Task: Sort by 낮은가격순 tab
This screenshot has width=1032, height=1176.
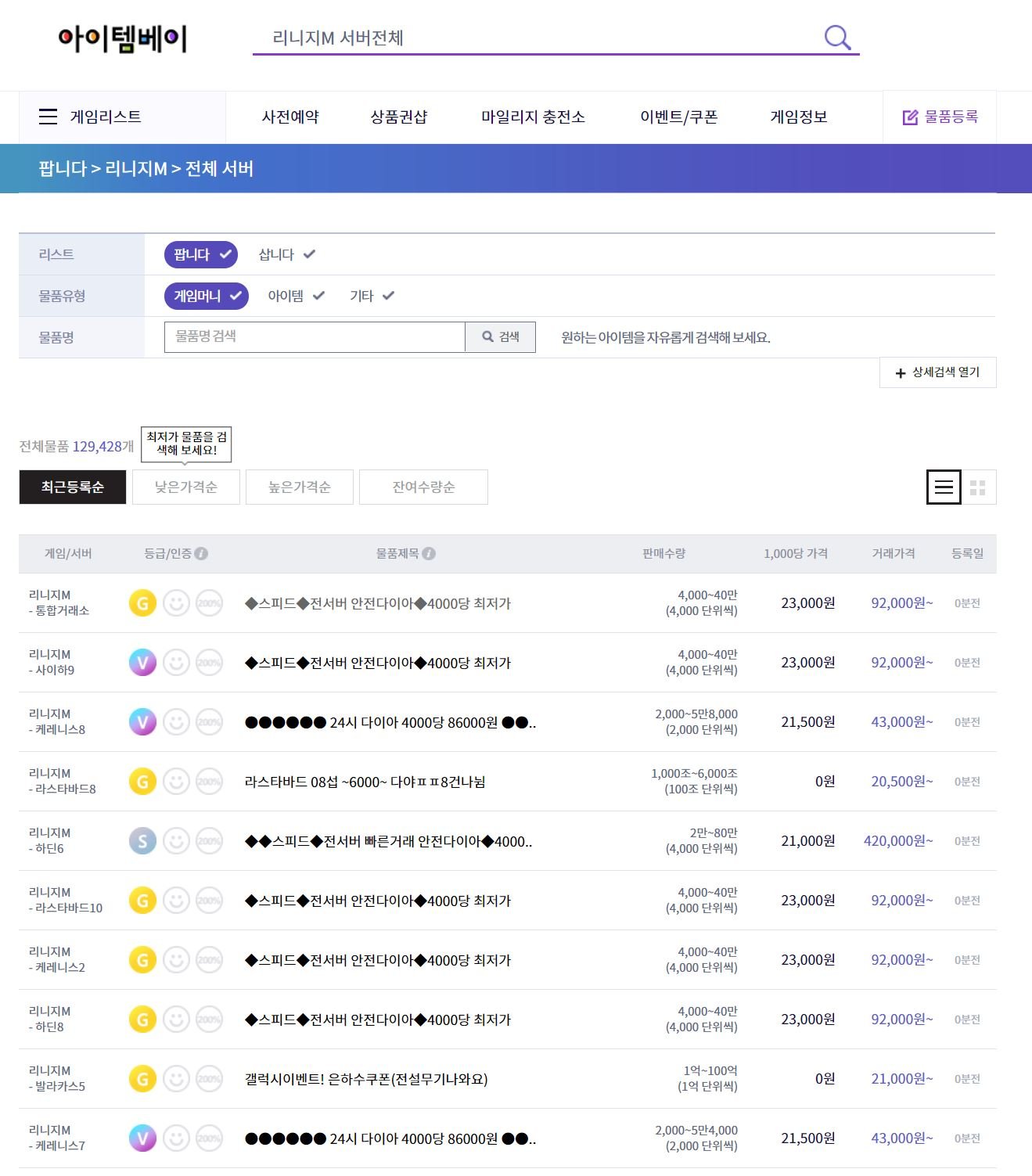Action: tap(186, 487)
